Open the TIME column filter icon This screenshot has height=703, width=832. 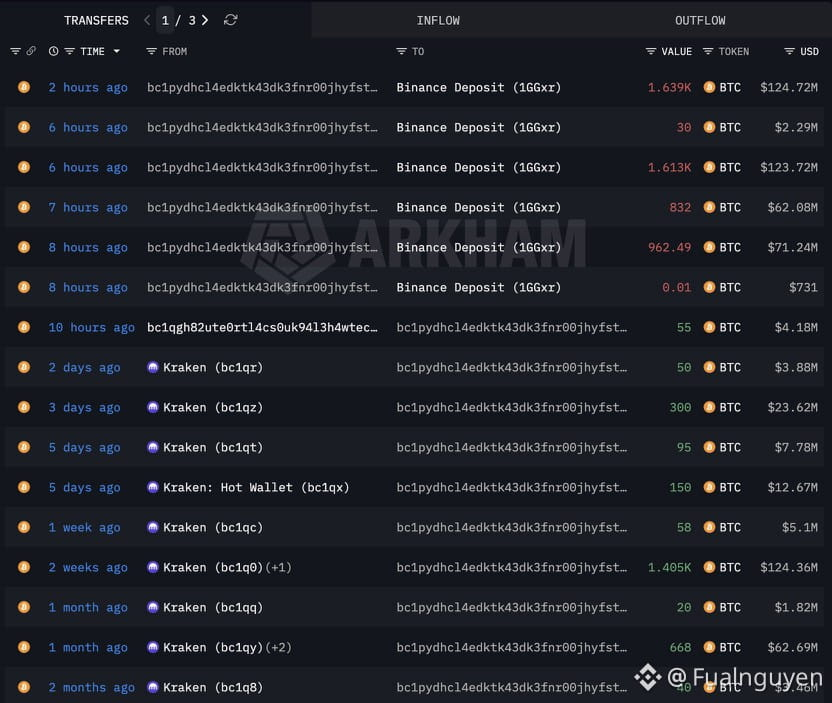pos(70,51)
